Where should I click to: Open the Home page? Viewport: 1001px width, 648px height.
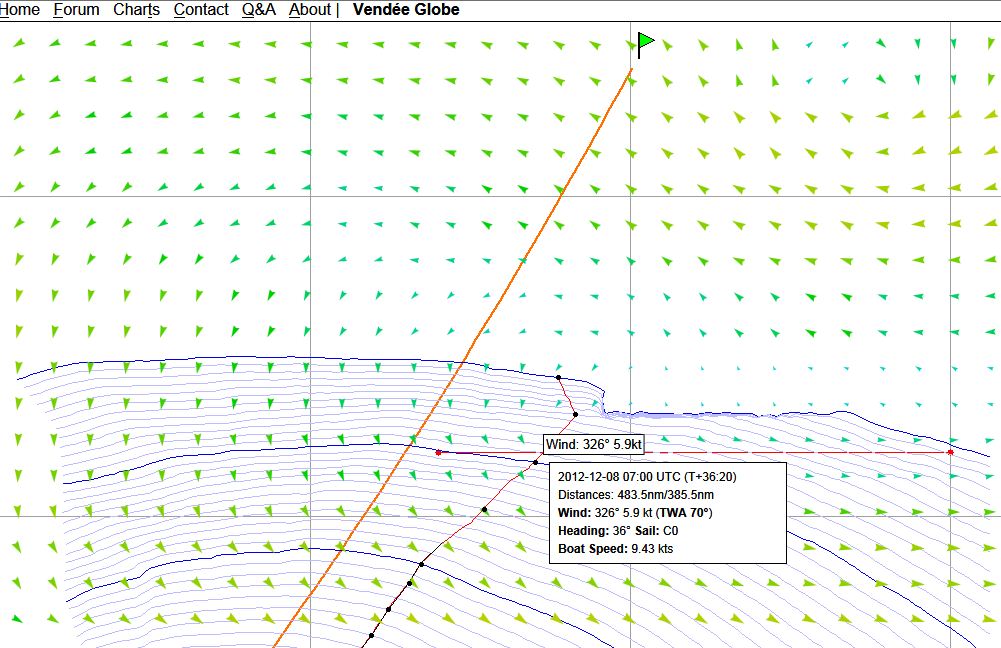(x=20, y=10)
